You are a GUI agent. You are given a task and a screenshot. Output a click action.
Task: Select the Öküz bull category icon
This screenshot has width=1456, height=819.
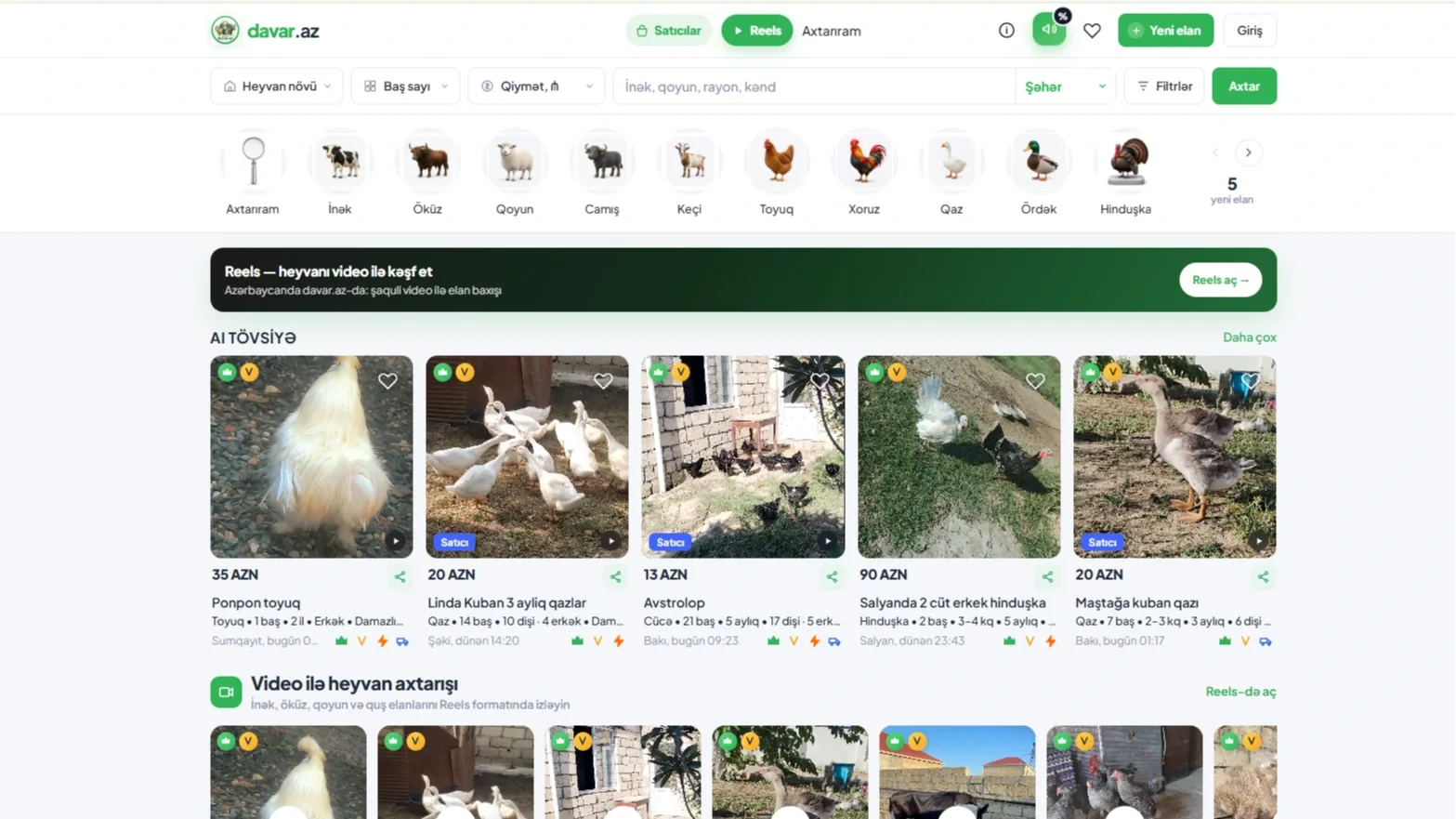point(427,162)
